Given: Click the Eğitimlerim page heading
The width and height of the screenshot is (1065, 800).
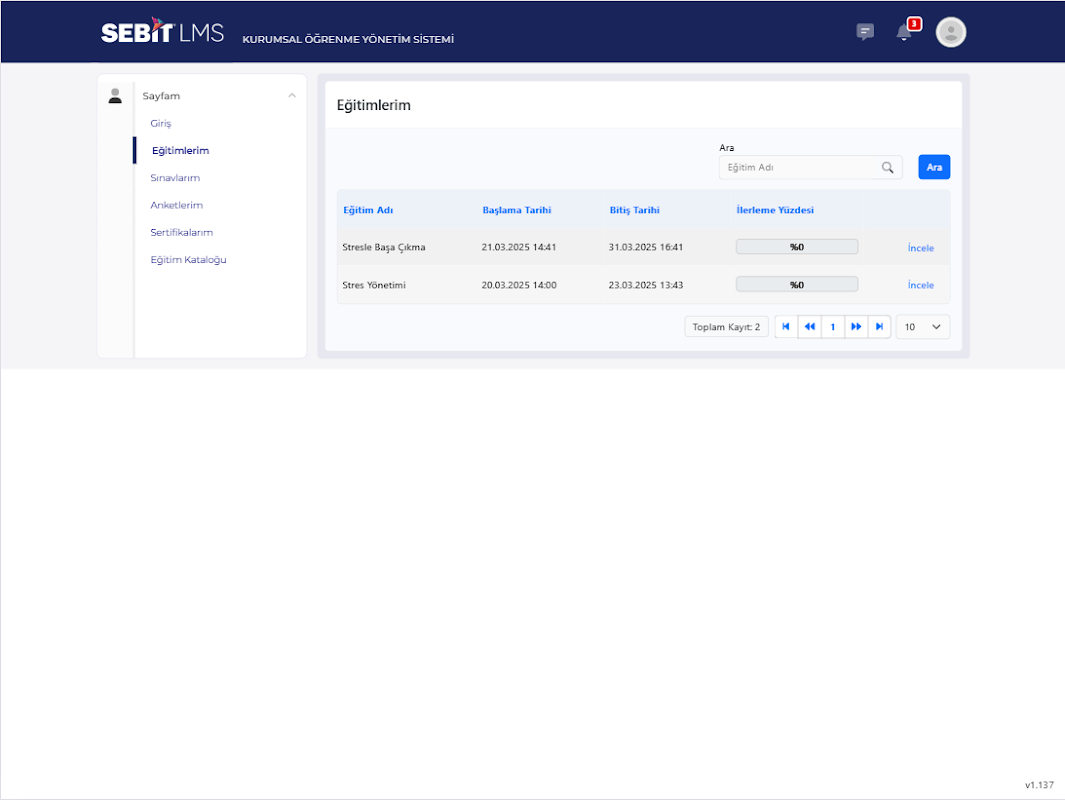Looking at the screenshot, I should point(374,105).
